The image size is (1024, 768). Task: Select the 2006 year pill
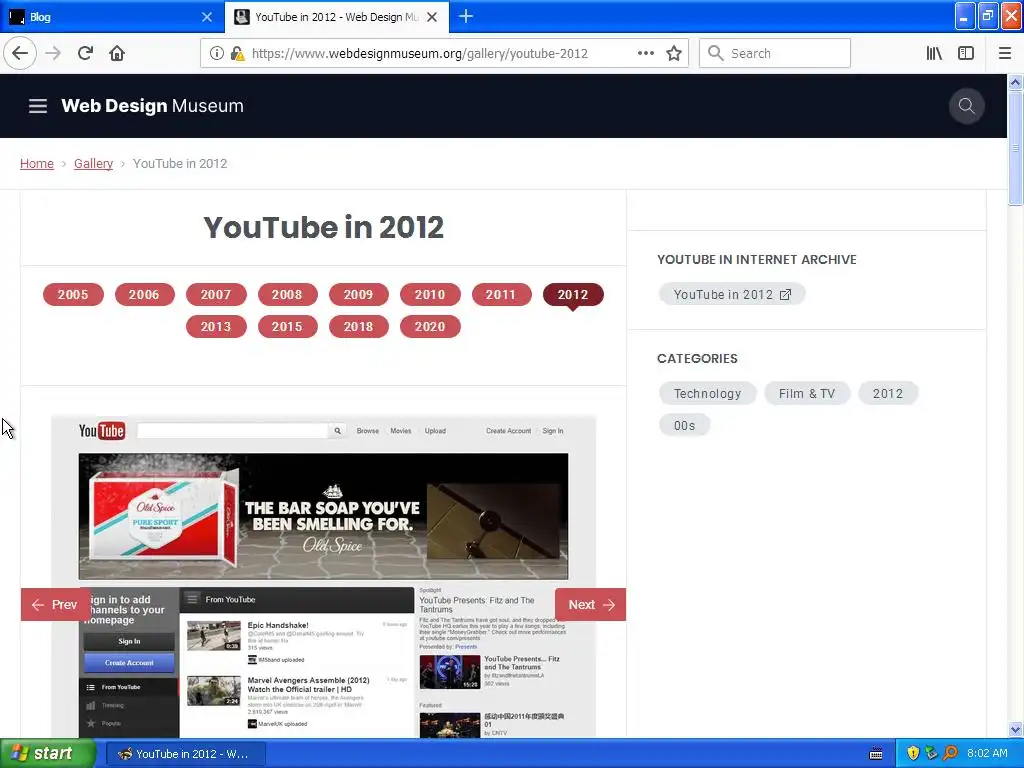coord(144,295)
